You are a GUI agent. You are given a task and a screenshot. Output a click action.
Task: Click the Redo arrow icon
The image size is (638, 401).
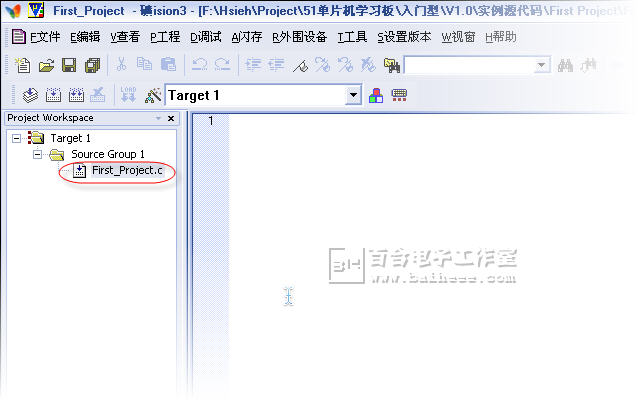tap(222, 64)
